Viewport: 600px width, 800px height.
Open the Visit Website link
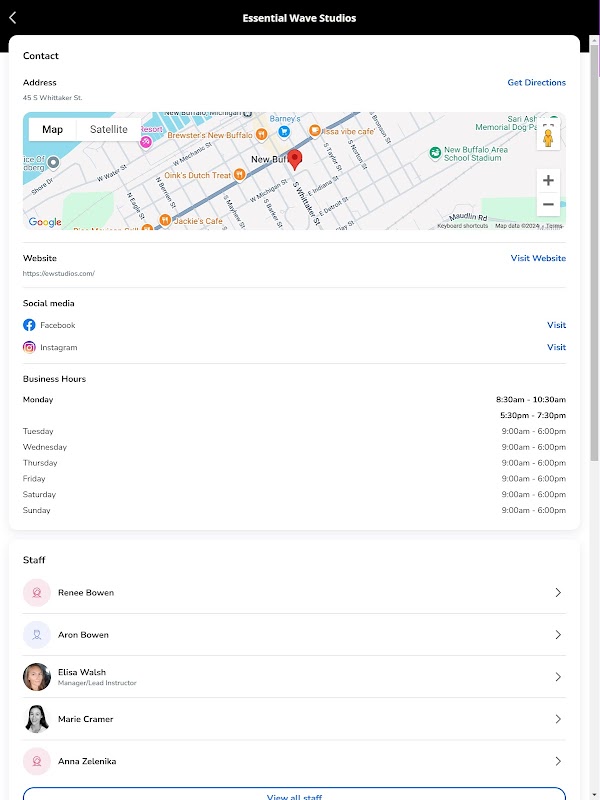538,258
